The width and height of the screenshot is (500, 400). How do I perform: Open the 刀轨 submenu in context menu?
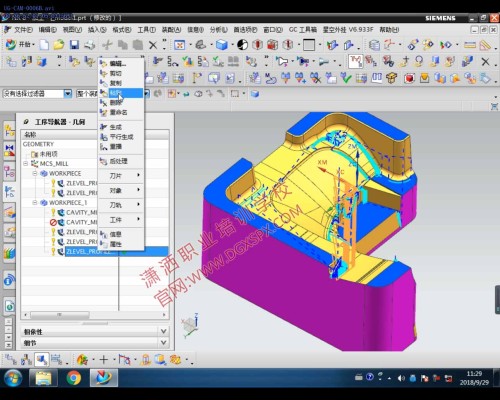[x=122, y=205]
